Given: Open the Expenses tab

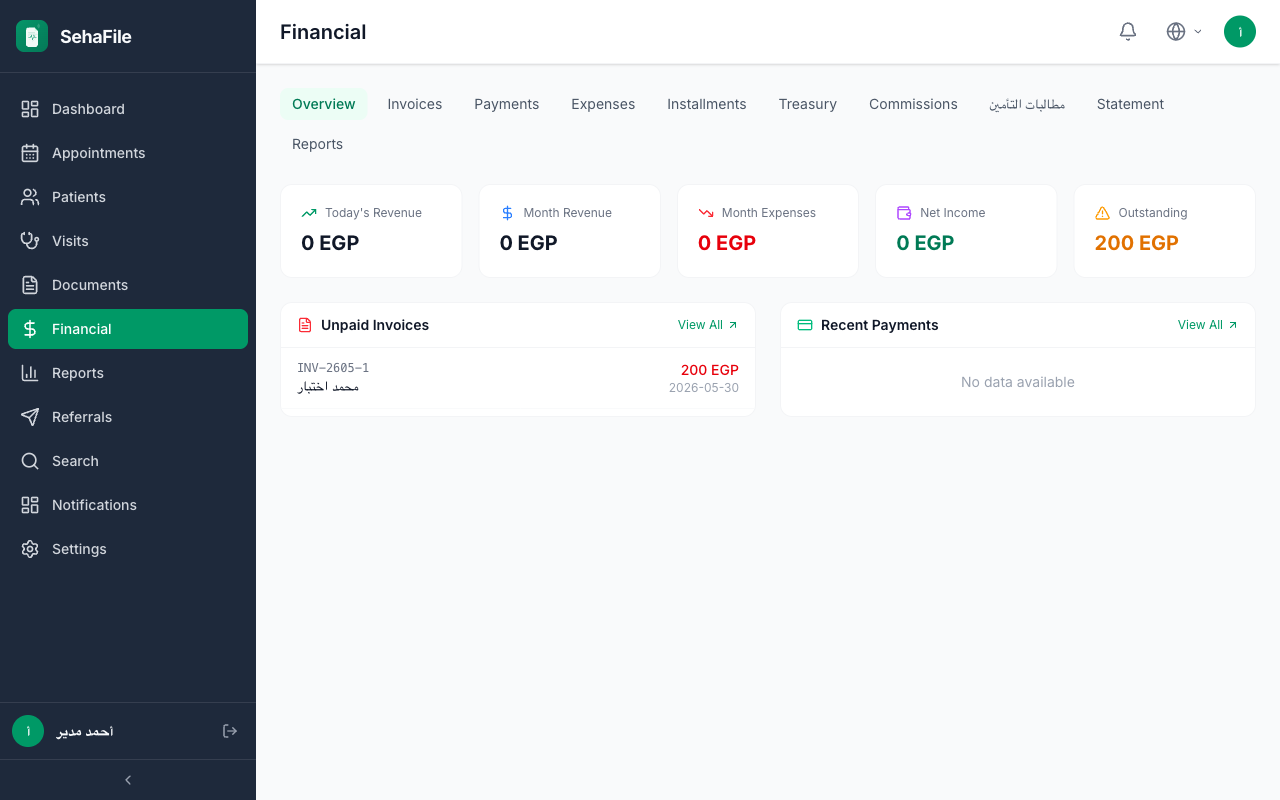Looking at the screenshot, I should coord(603,104).
